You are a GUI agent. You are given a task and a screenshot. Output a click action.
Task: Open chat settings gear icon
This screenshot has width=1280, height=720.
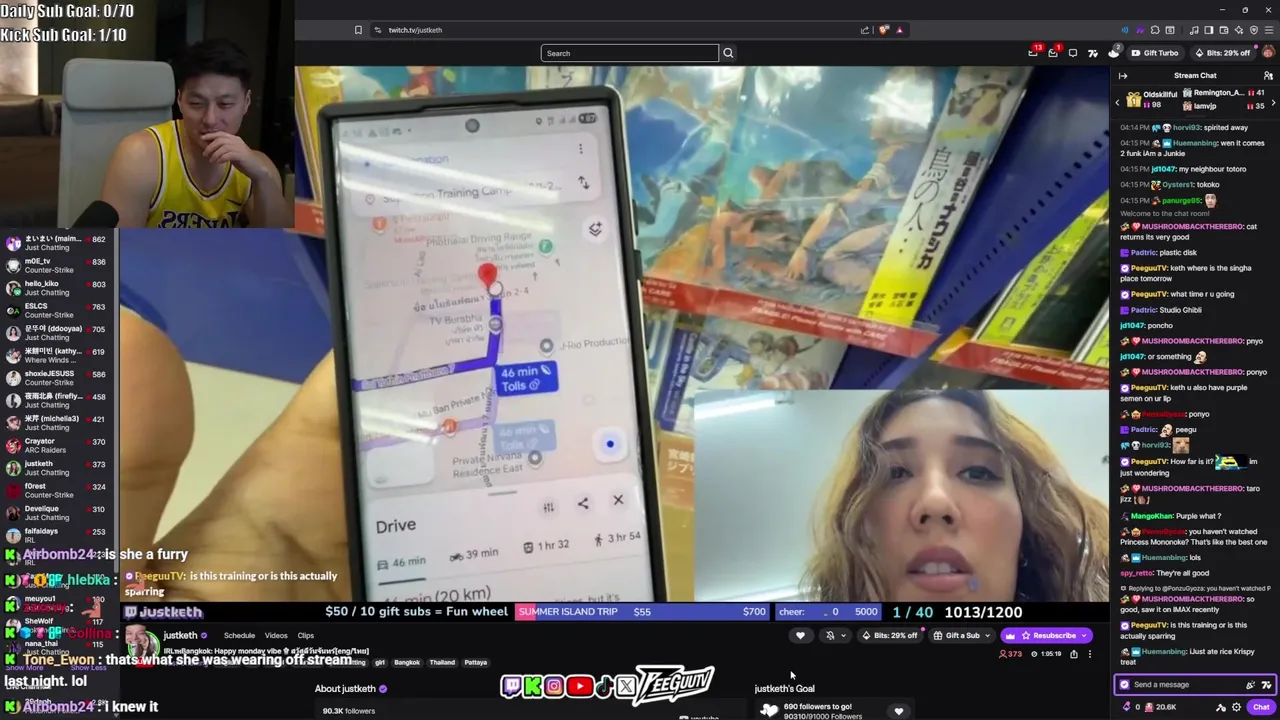point(1236,707)
